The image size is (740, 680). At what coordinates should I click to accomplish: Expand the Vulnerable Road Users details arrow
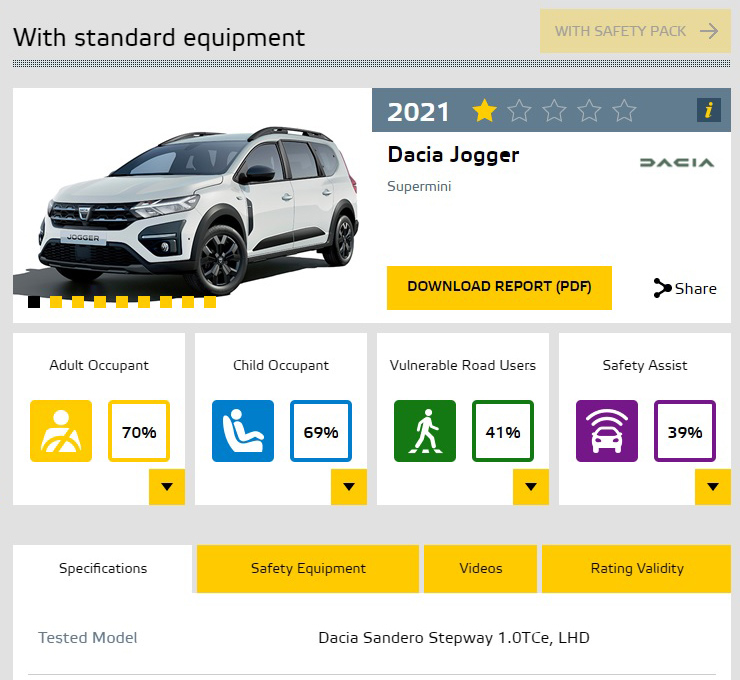(x=531, y=487)
